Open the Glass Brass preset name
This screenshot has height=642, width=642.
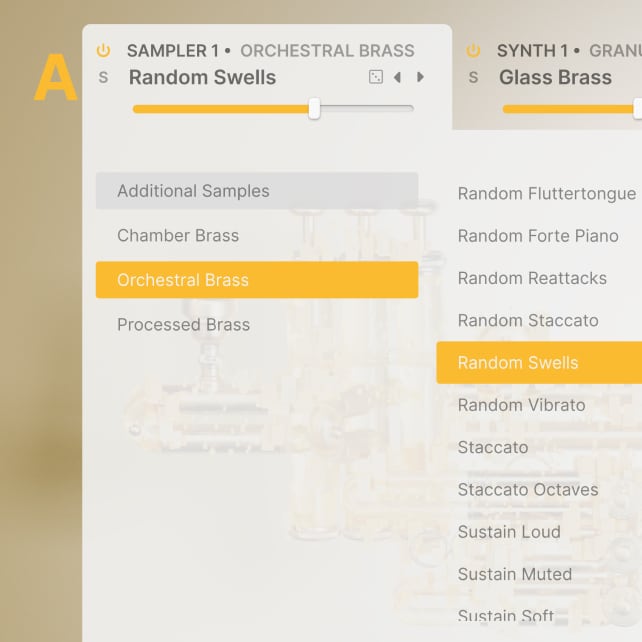(x=555, y=77)
